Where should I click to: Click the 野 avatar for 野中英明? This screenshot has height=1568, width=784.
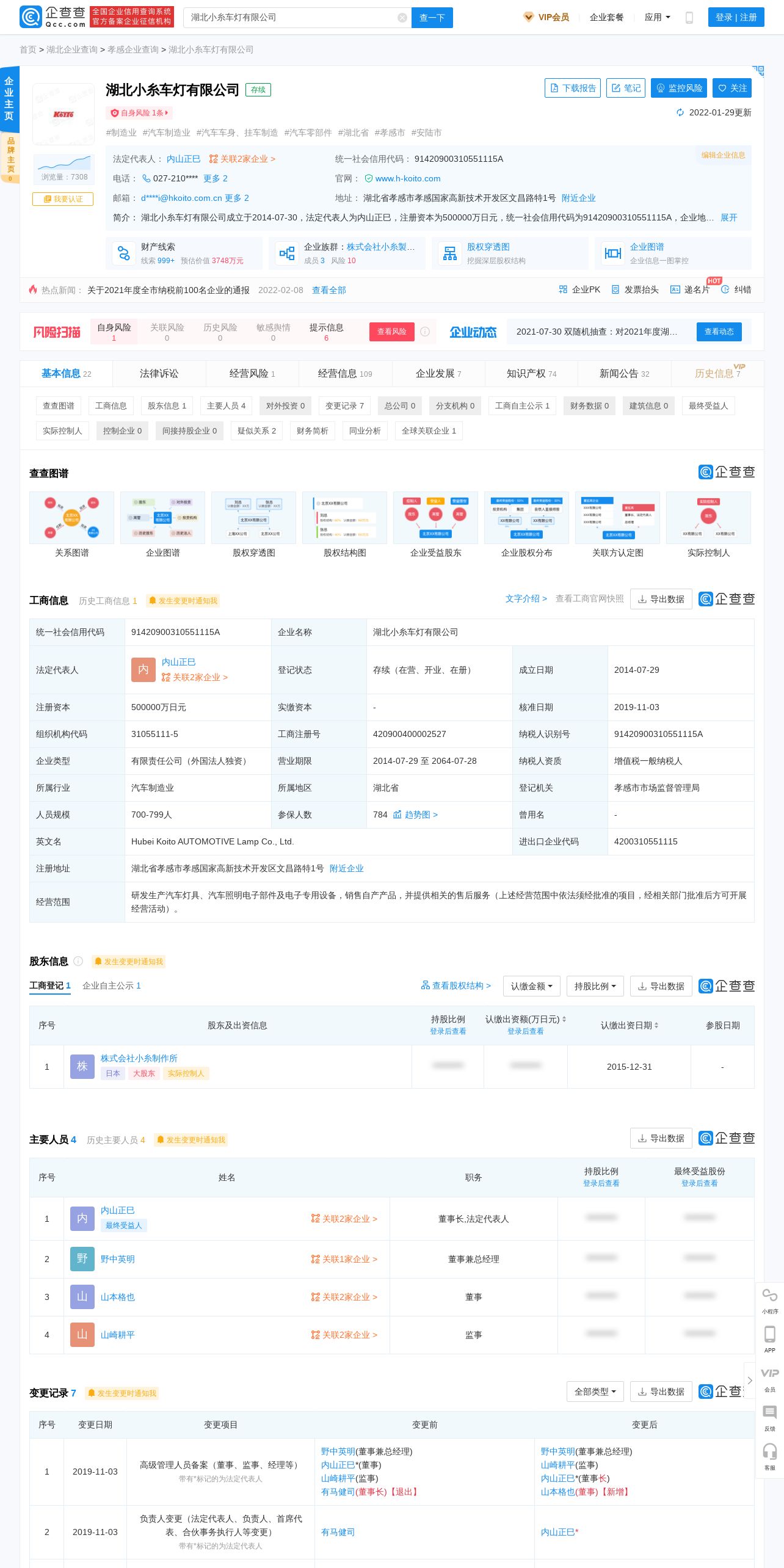point(82,1259)
